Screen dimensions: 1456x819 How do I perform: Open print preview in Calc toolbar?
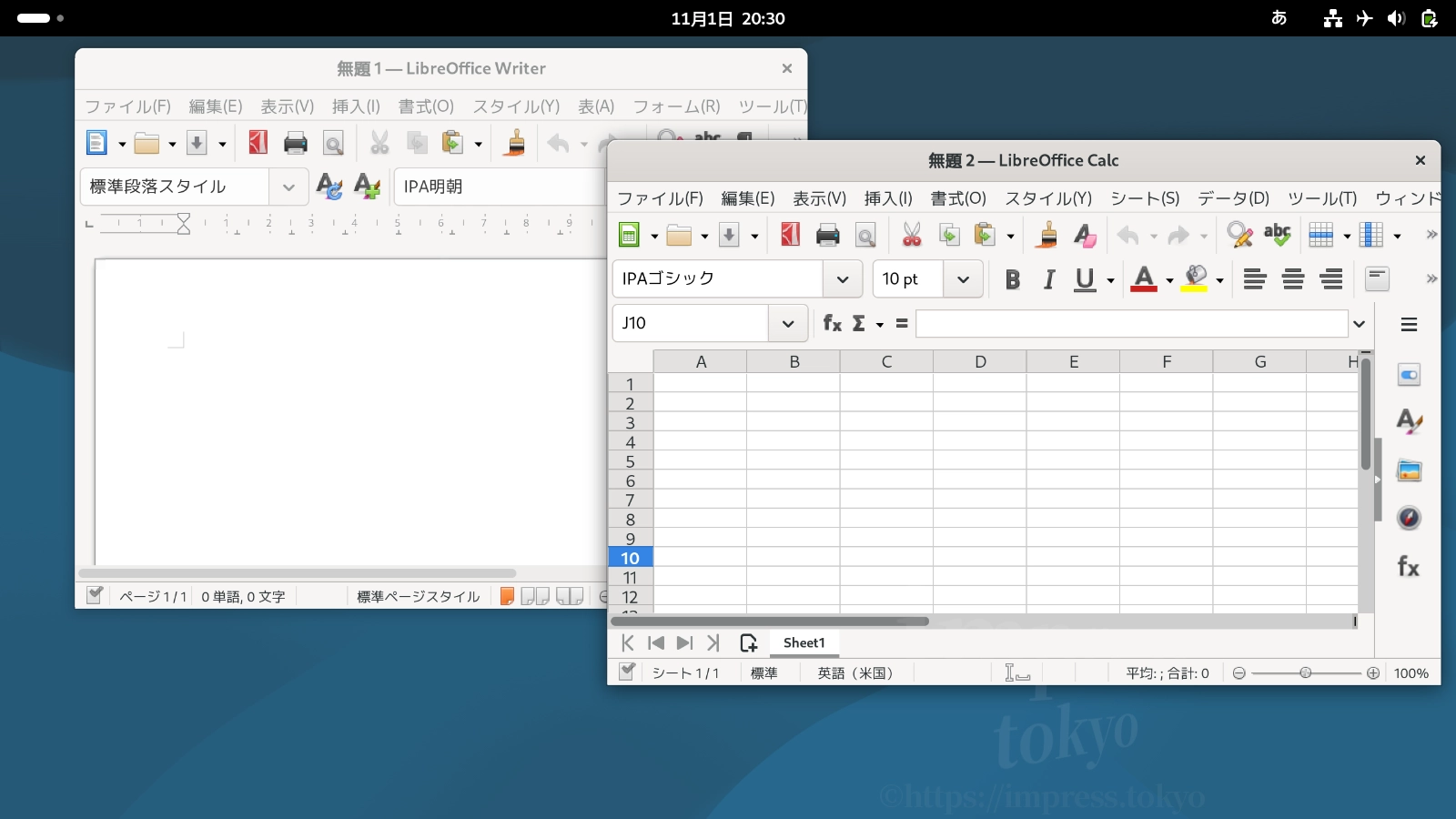(865, 236)
